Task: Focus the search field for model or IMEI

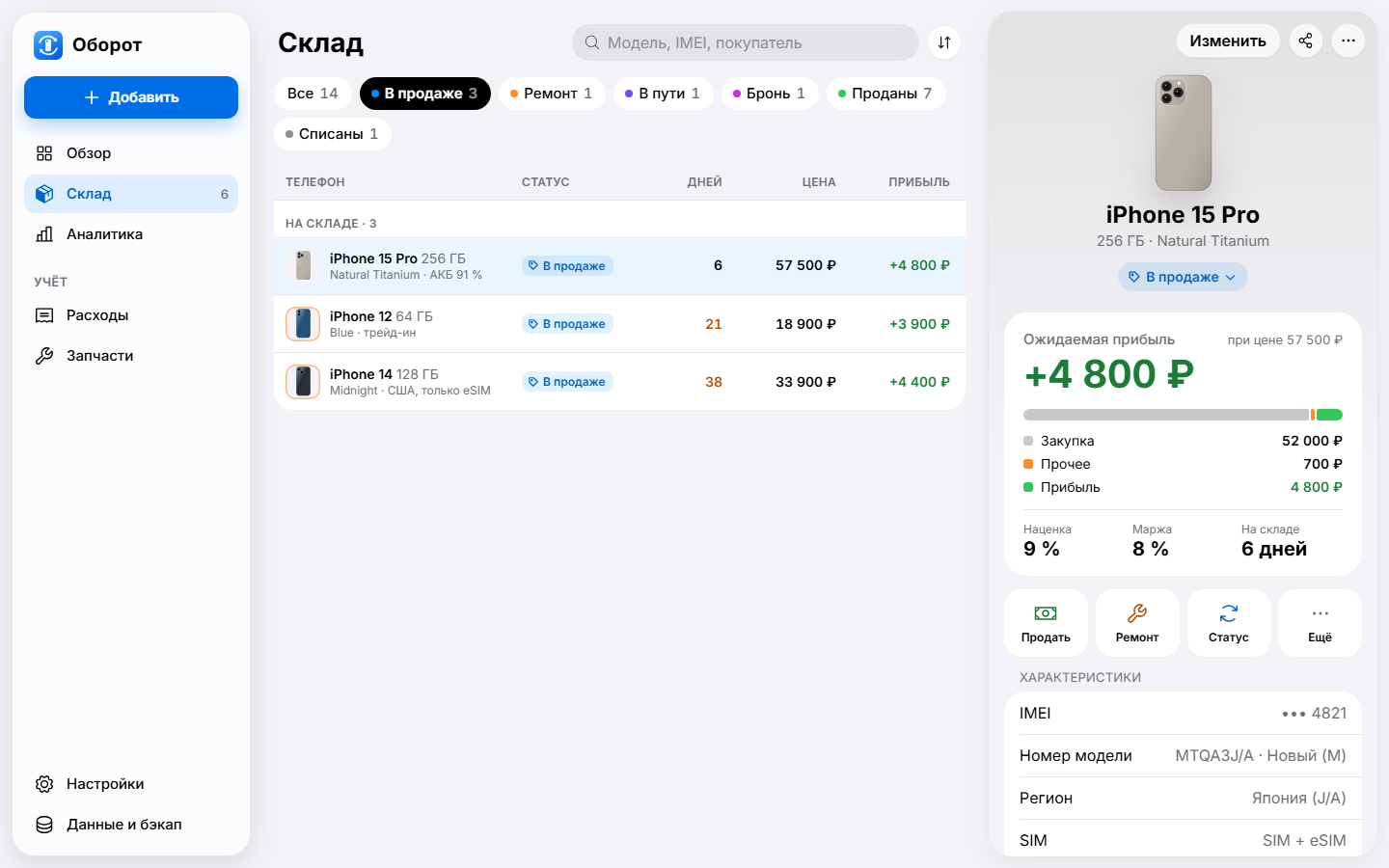Action: pos(746,42)
